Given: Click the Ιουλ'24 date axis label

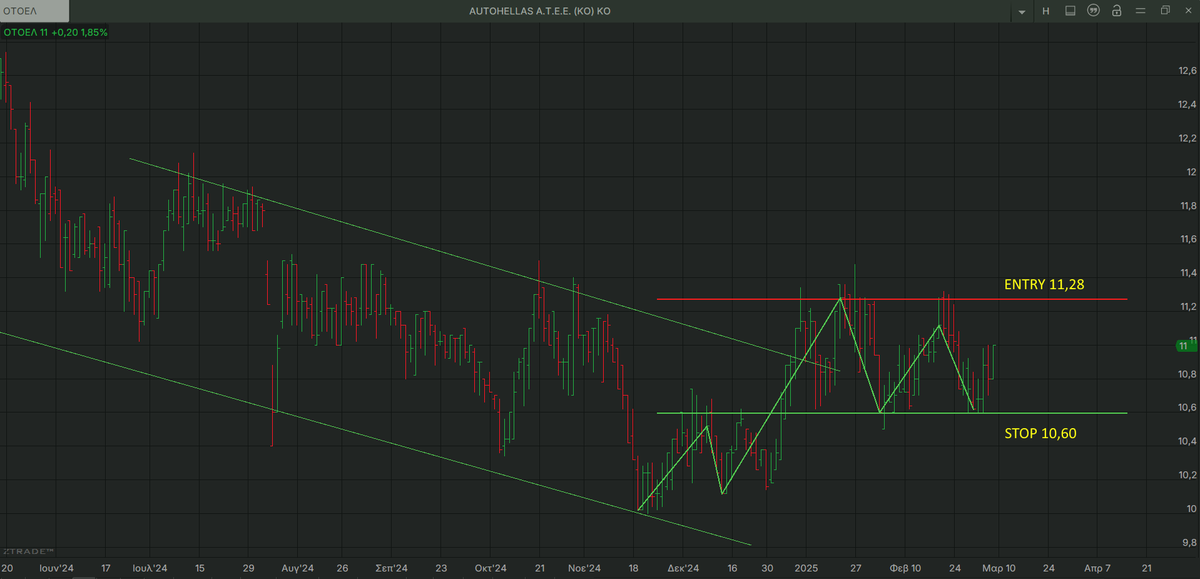Looking at the screenshot, I should point(149,567).
